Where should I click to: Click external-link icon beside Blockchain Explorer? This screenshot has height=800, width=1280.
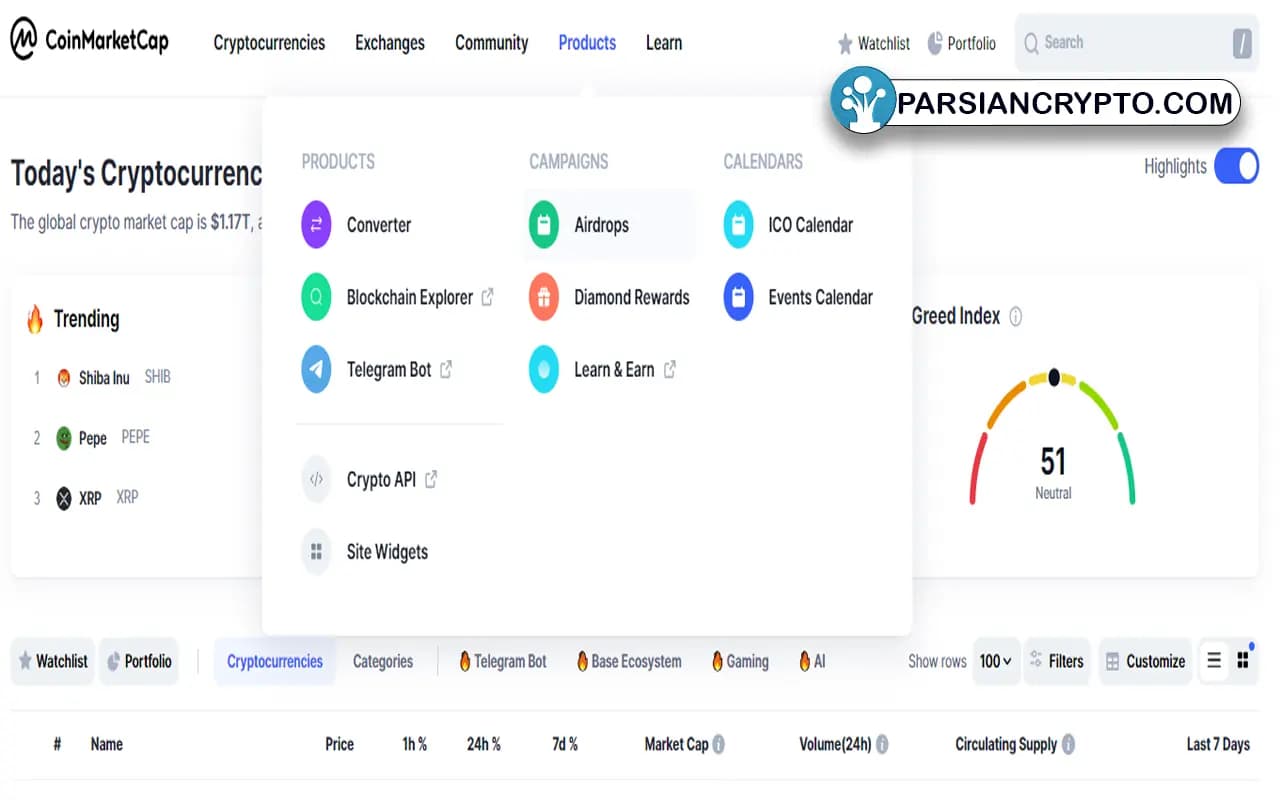[x=488, y=297]
